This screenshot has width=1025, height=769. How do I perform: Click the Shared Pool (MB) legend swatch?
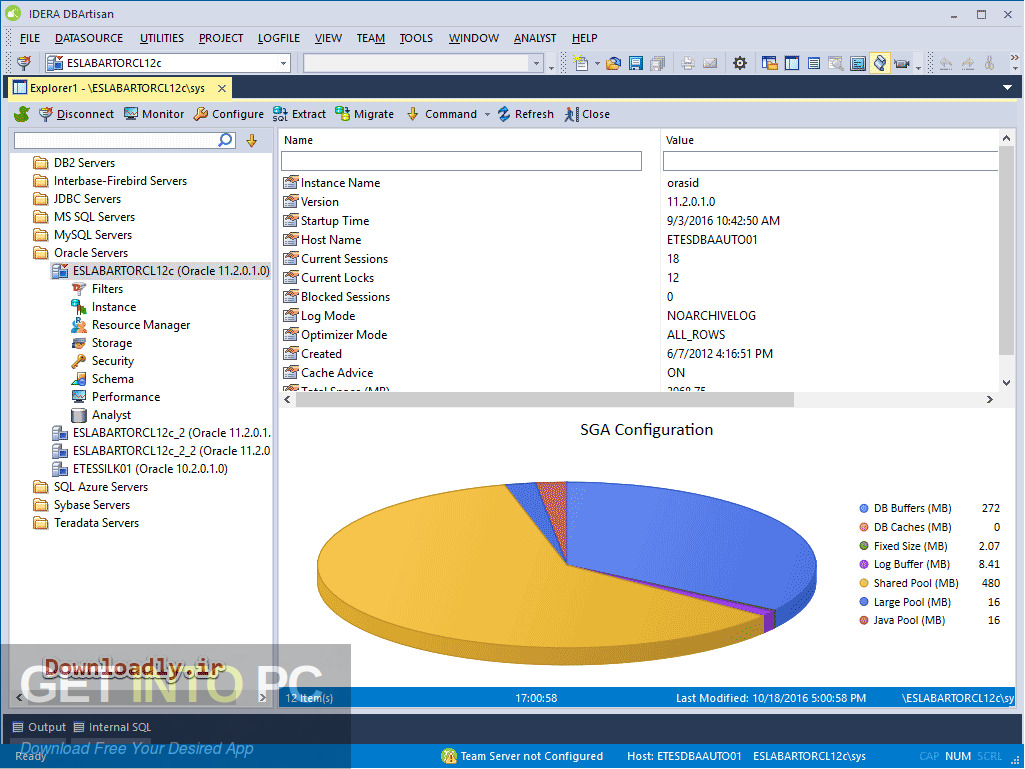click(864, 583)
